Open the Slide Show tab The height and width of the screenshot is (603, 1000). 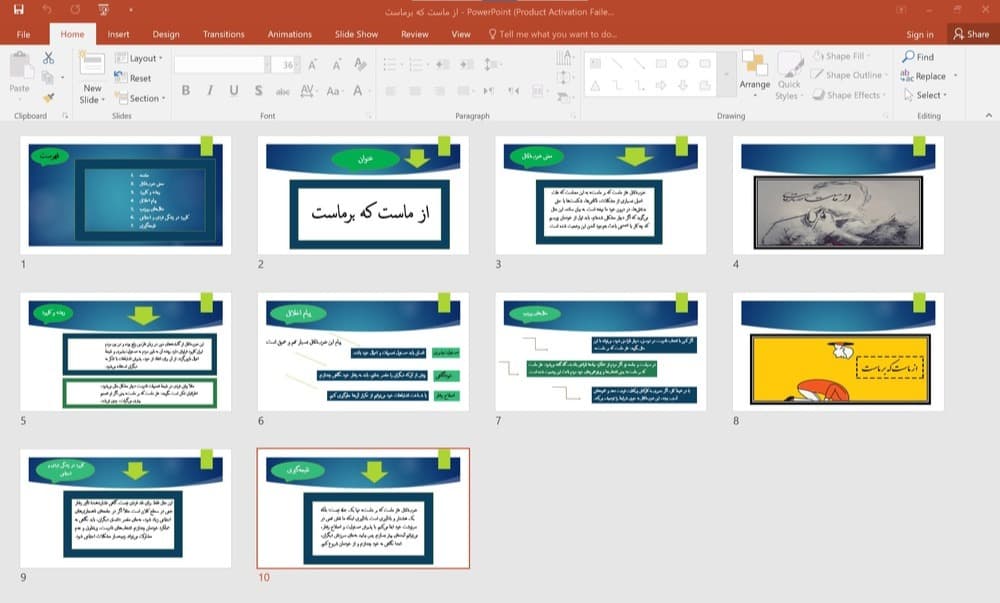[x=357, y=34]
